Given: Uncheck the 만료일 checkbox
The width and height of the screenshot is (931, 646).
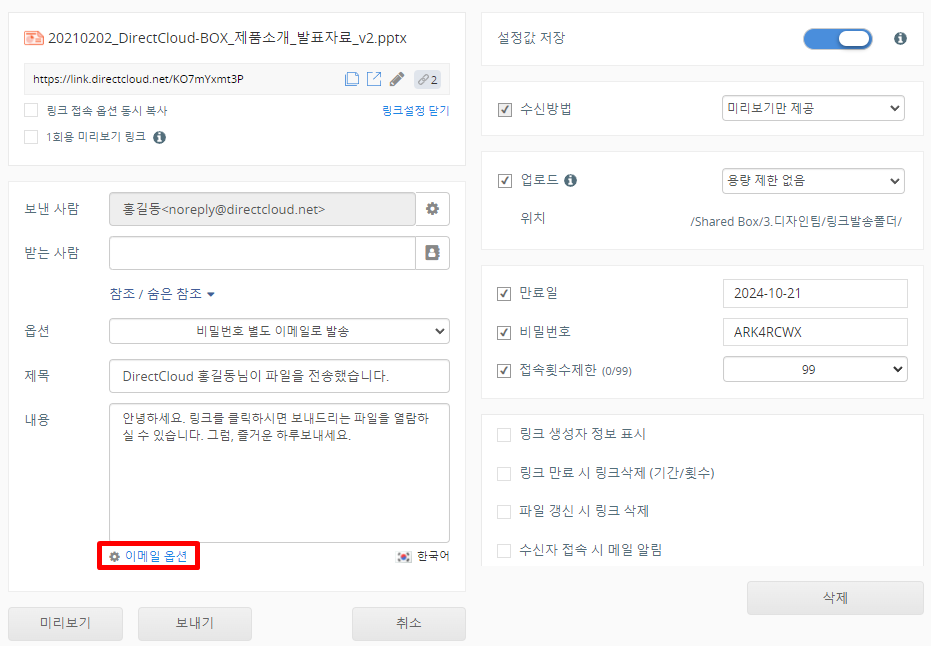Looking at the screenshot, I should tap(504, 294).
